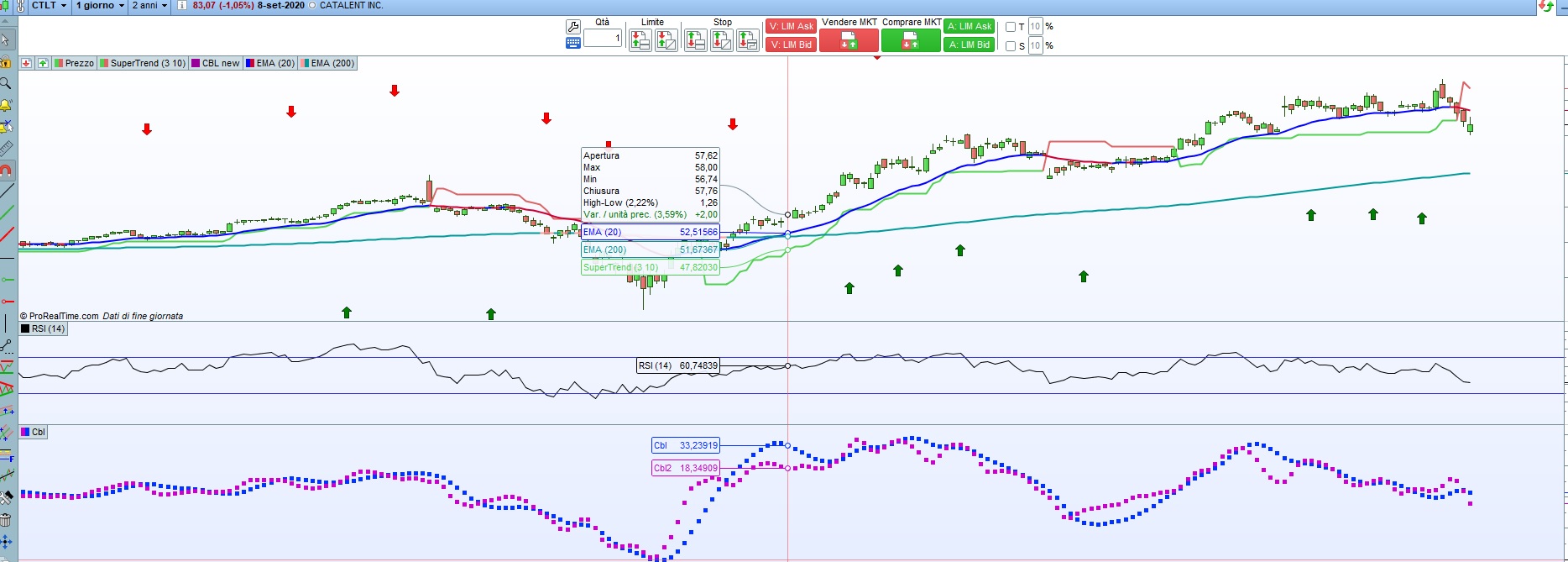1568x562 pixels.
Task: Click the Cbl 33,23919 value label
Action: click(686, 445)
